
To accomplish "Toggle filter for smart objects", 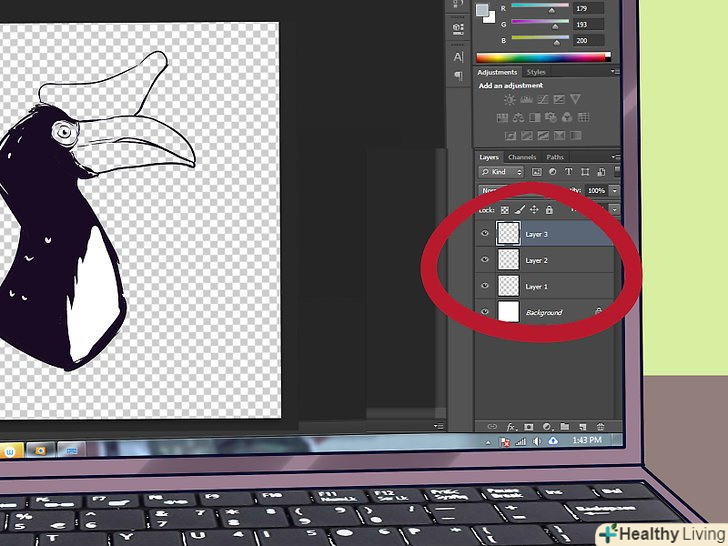I will pos(601,172).
